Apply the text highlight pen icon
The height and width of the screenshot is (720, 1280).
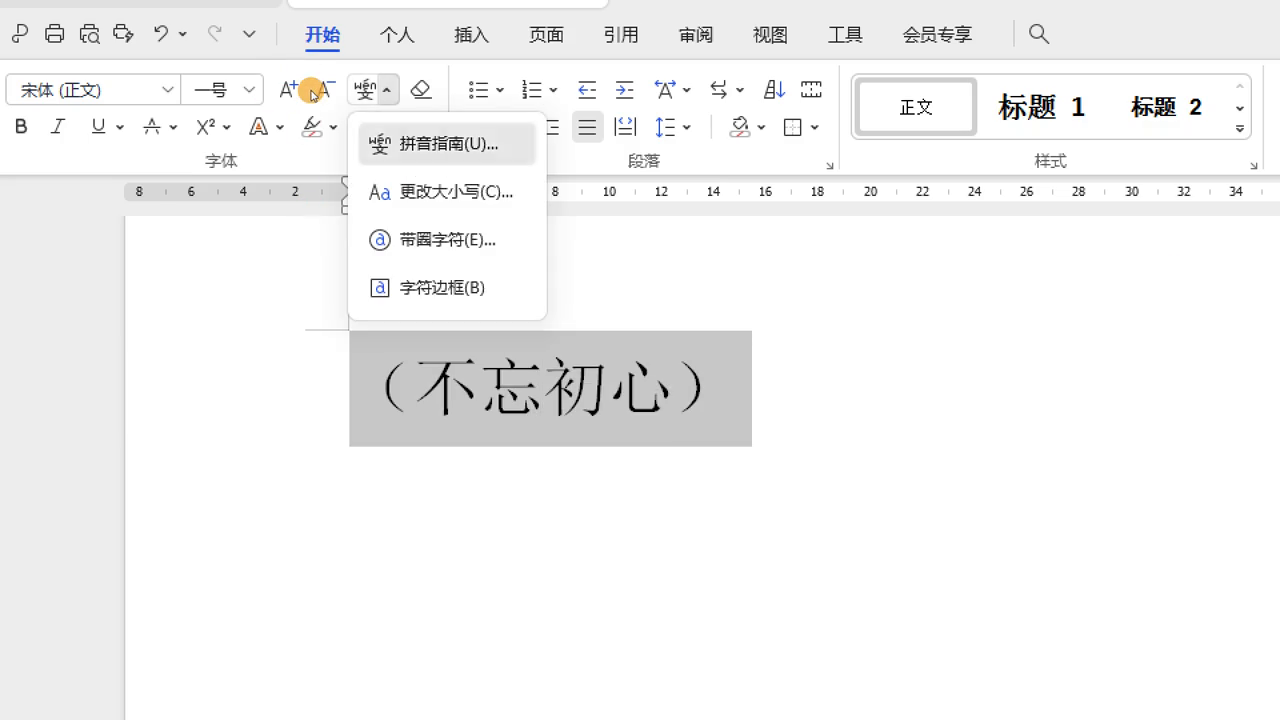312,127
